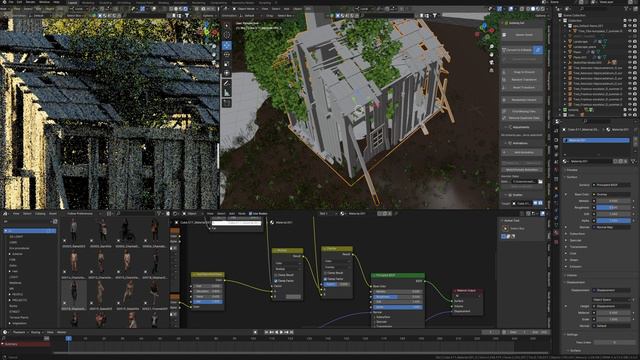Hide the Plane object in outliner
Image resolution: width=640 pixels, height=360 pixels.
tap(631, 52)
